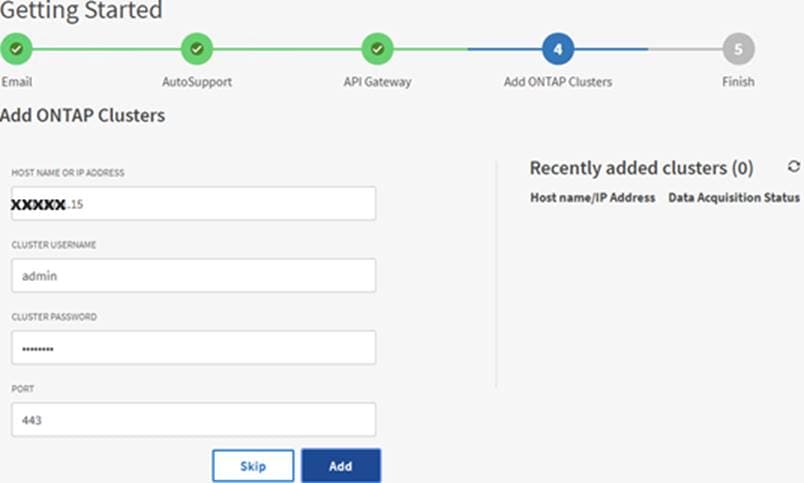Select step 4 Add ONTAP Clusters circle
Viewport: 804px width, 483px height.
(558, 49)
